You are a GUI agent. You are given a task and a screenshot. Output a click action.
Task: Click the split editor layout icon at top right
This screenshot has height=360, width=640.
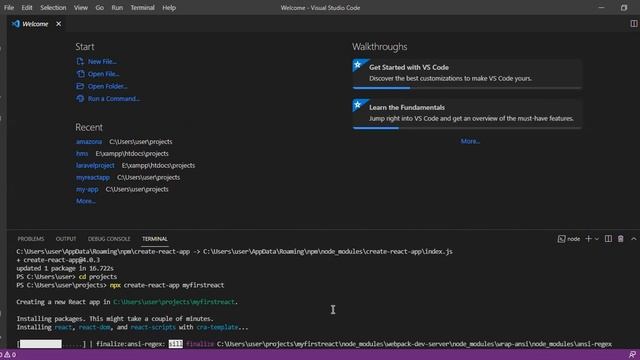click(x=634, y=24)
